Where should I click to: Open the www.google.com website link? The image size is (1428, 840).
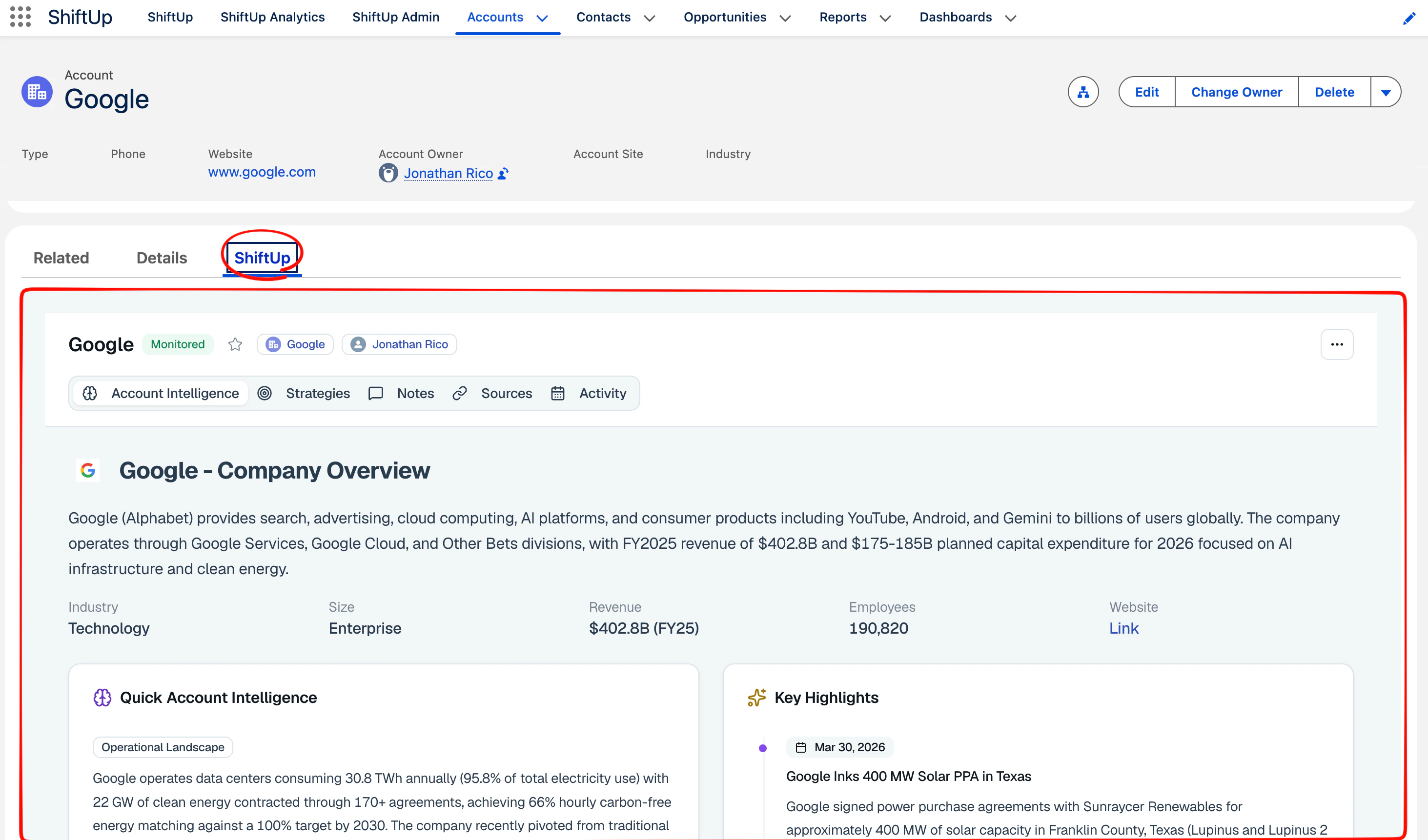pos(262,172)
